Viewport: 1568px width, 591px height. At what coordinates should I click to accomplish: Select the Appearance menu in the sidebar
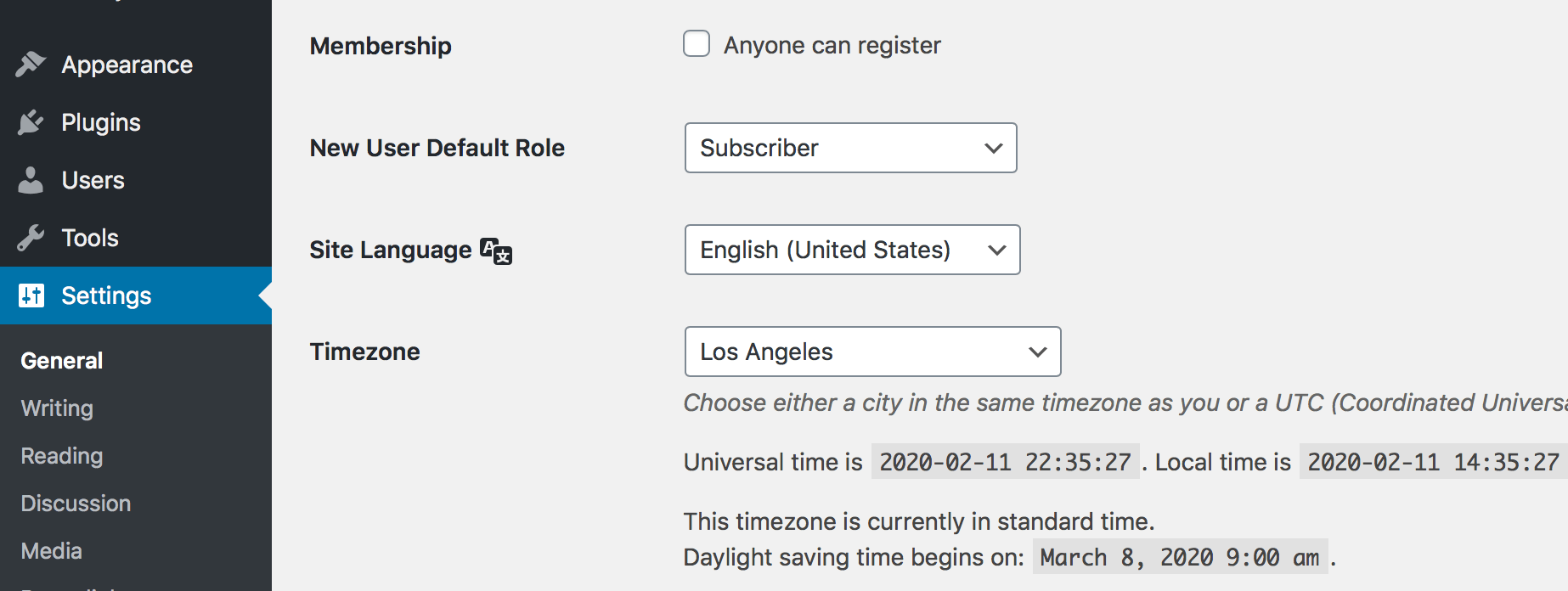(x=126, y=64)
